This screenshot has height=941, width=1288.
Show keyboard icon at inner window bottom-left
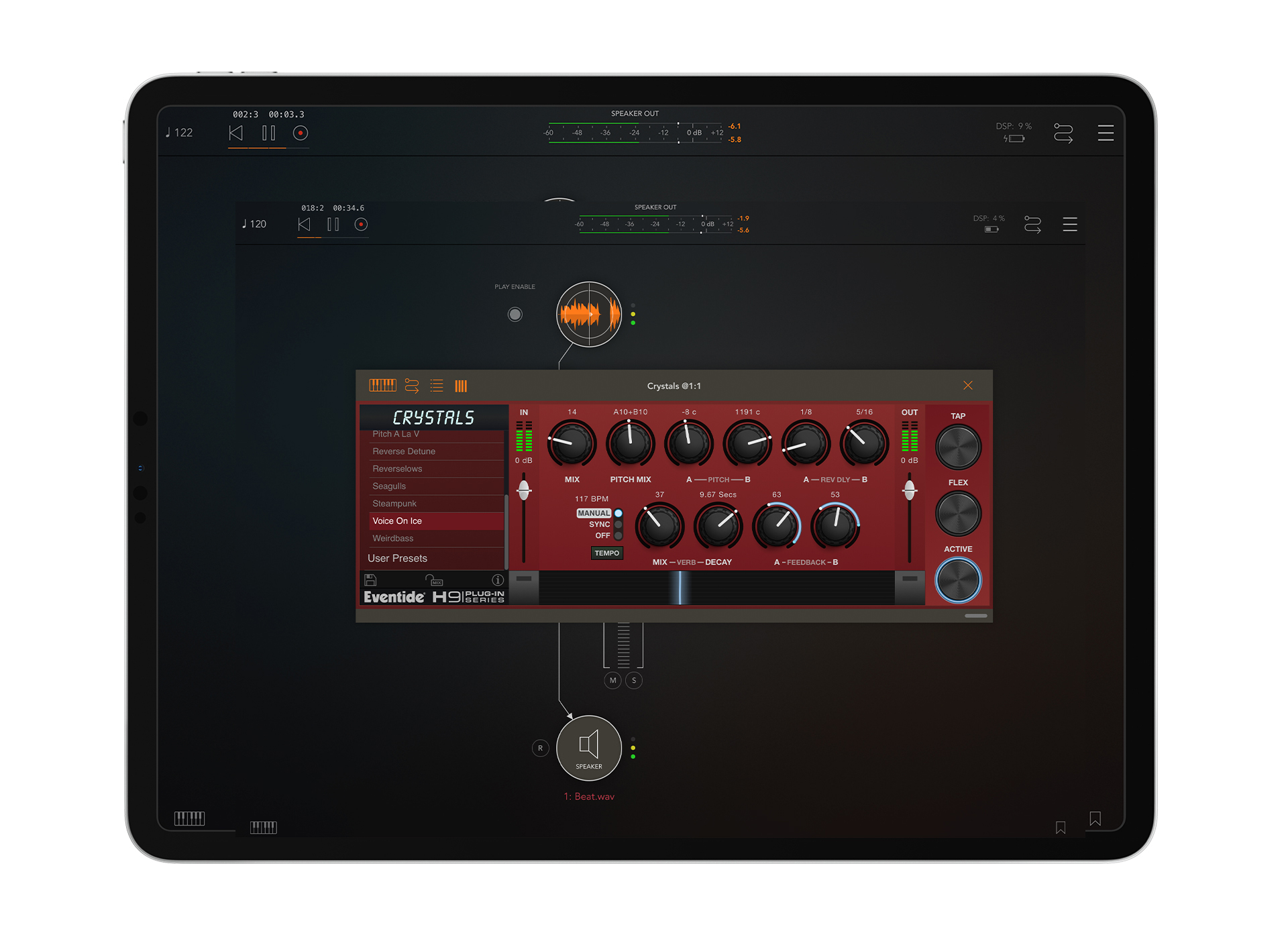(263, 828)
